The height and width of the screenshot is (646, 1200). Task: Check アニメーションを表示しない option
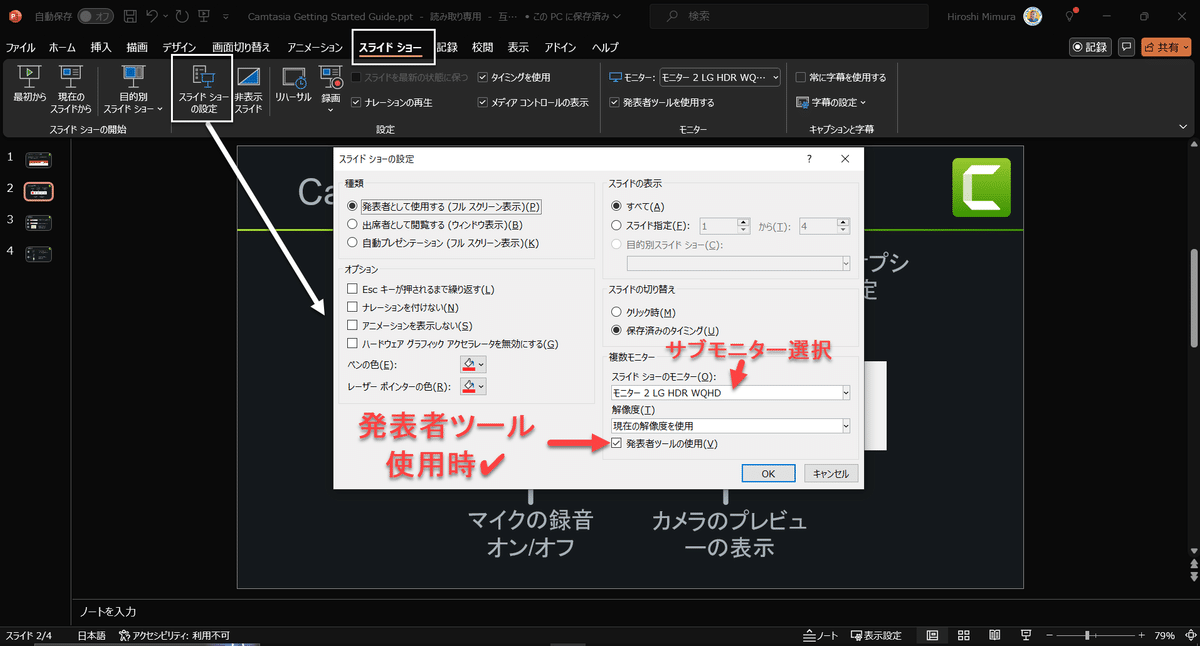coord(352,326)
